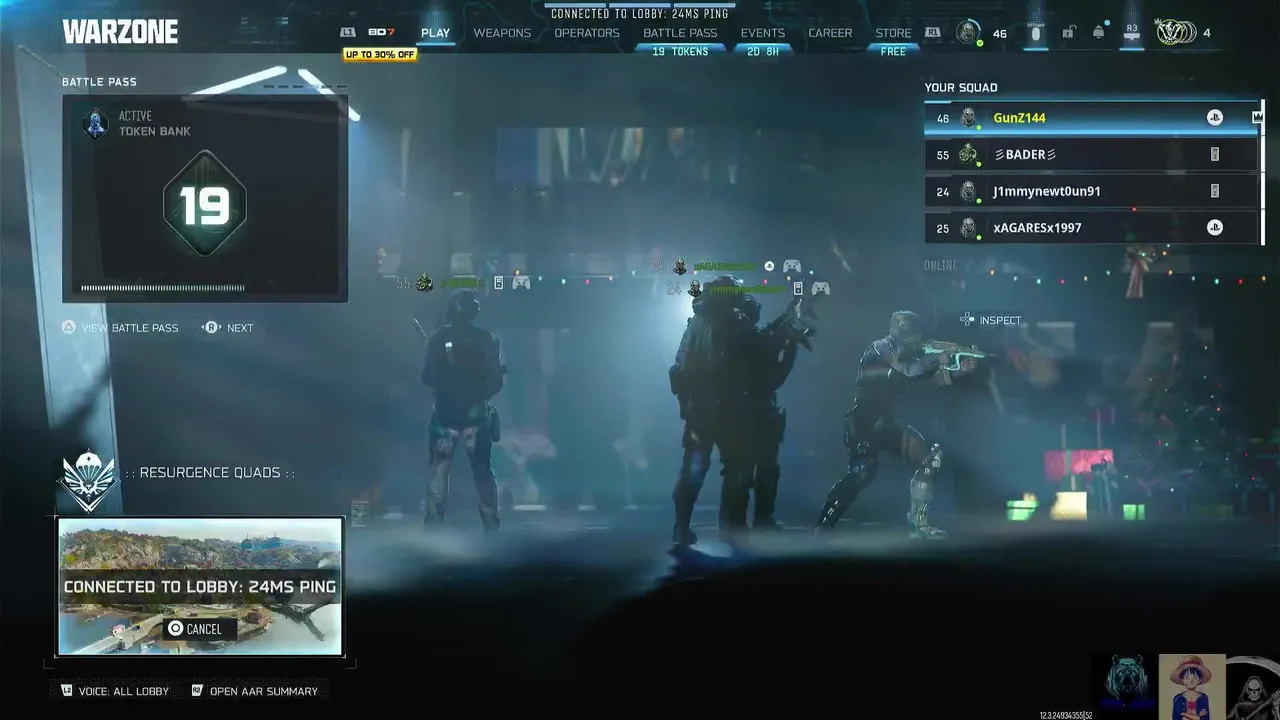Click the 'CONNECTED TO LOBBY' status text at the top

[640, 14]
